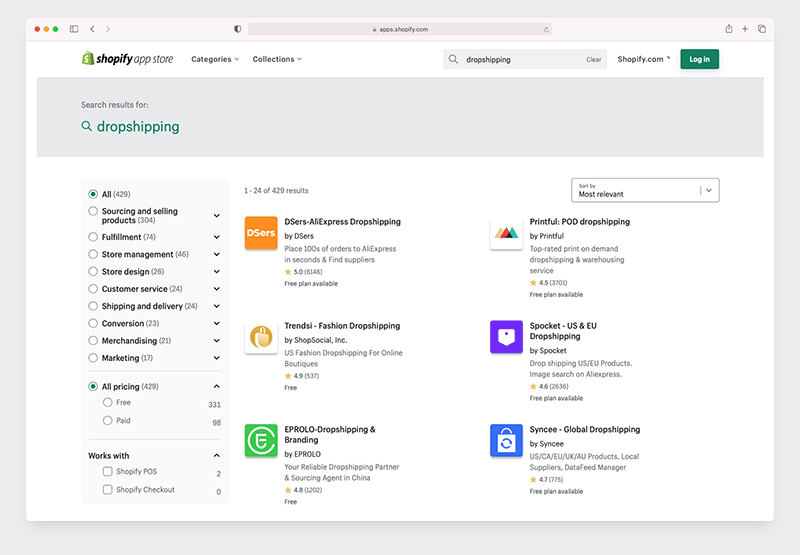Click the Printful app icon
The image size is (800, 555).
[506, 233]
